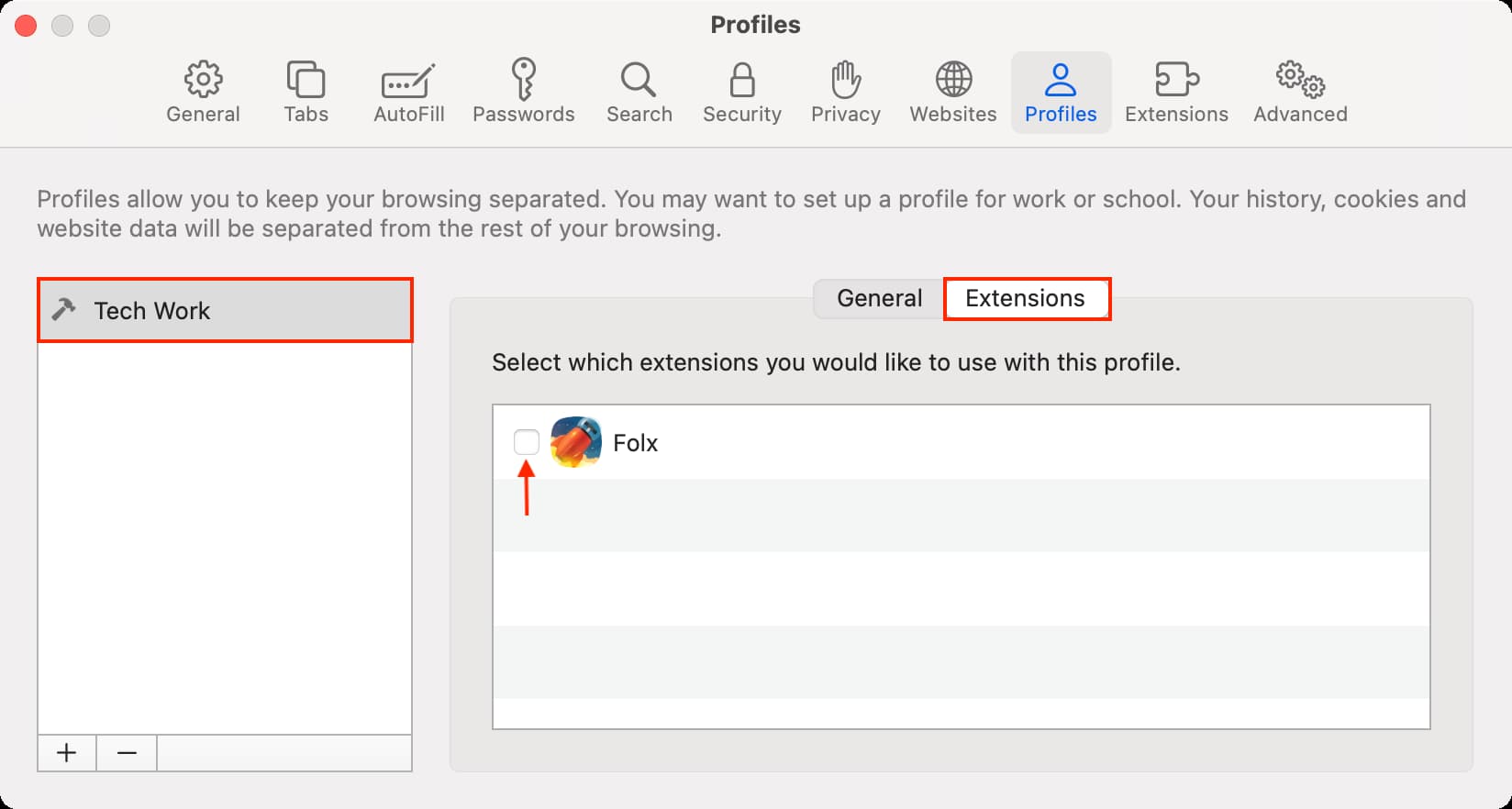Show Security settings
Image resolution: width=1512 pixels, height=809 pixels.
click(x=741, y=93)
